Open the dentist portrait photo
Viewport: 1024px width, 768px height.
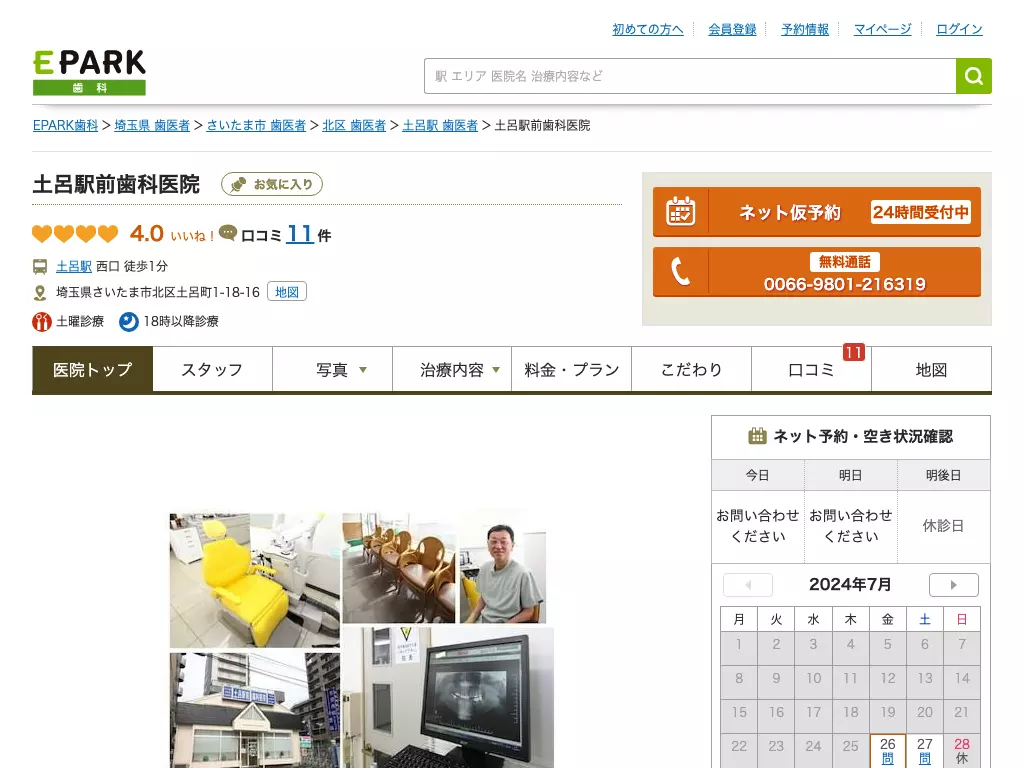[x=503, y=568]
